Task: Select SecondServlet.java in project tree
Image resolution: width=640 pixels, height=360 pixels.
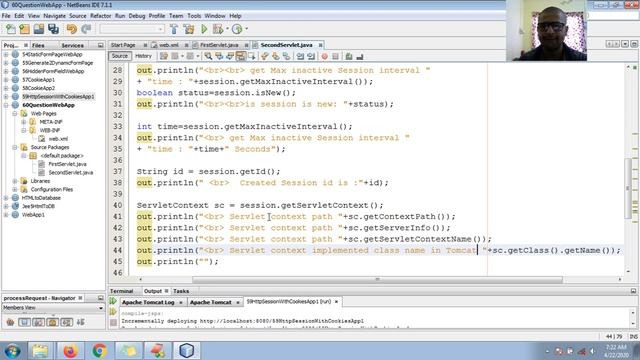Action: tap(71, 173)
